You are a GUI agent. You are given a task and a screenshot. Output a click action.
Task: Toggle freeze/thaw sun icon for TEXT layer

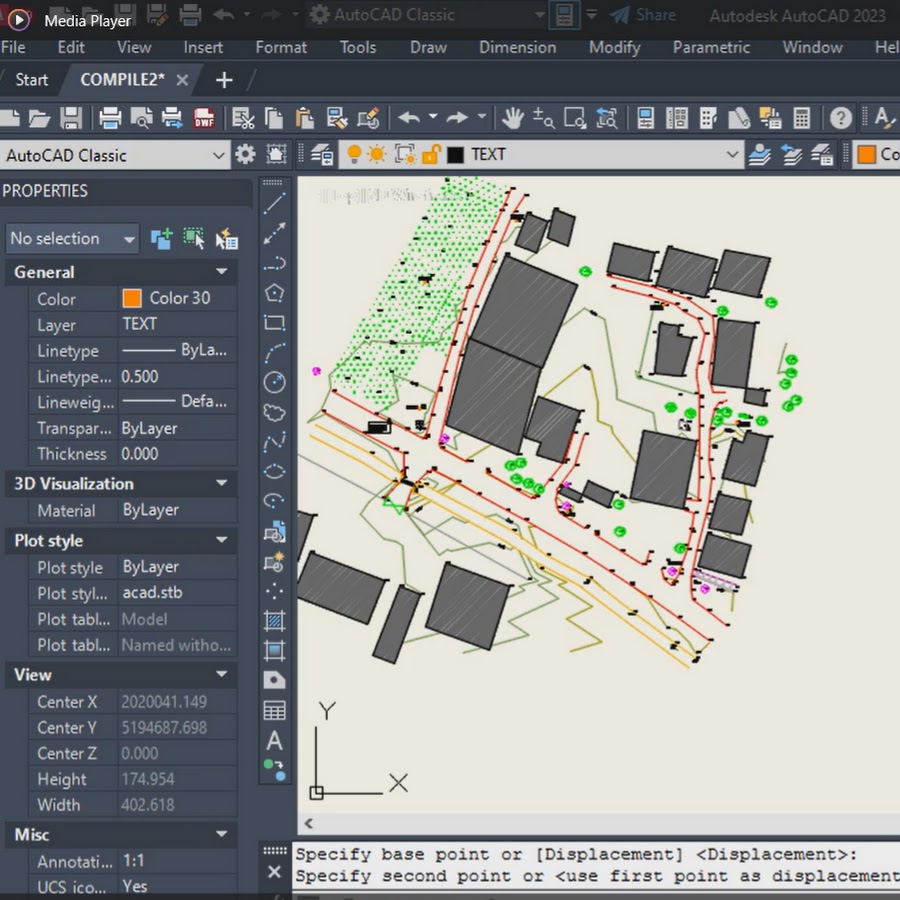coord(377,154)
